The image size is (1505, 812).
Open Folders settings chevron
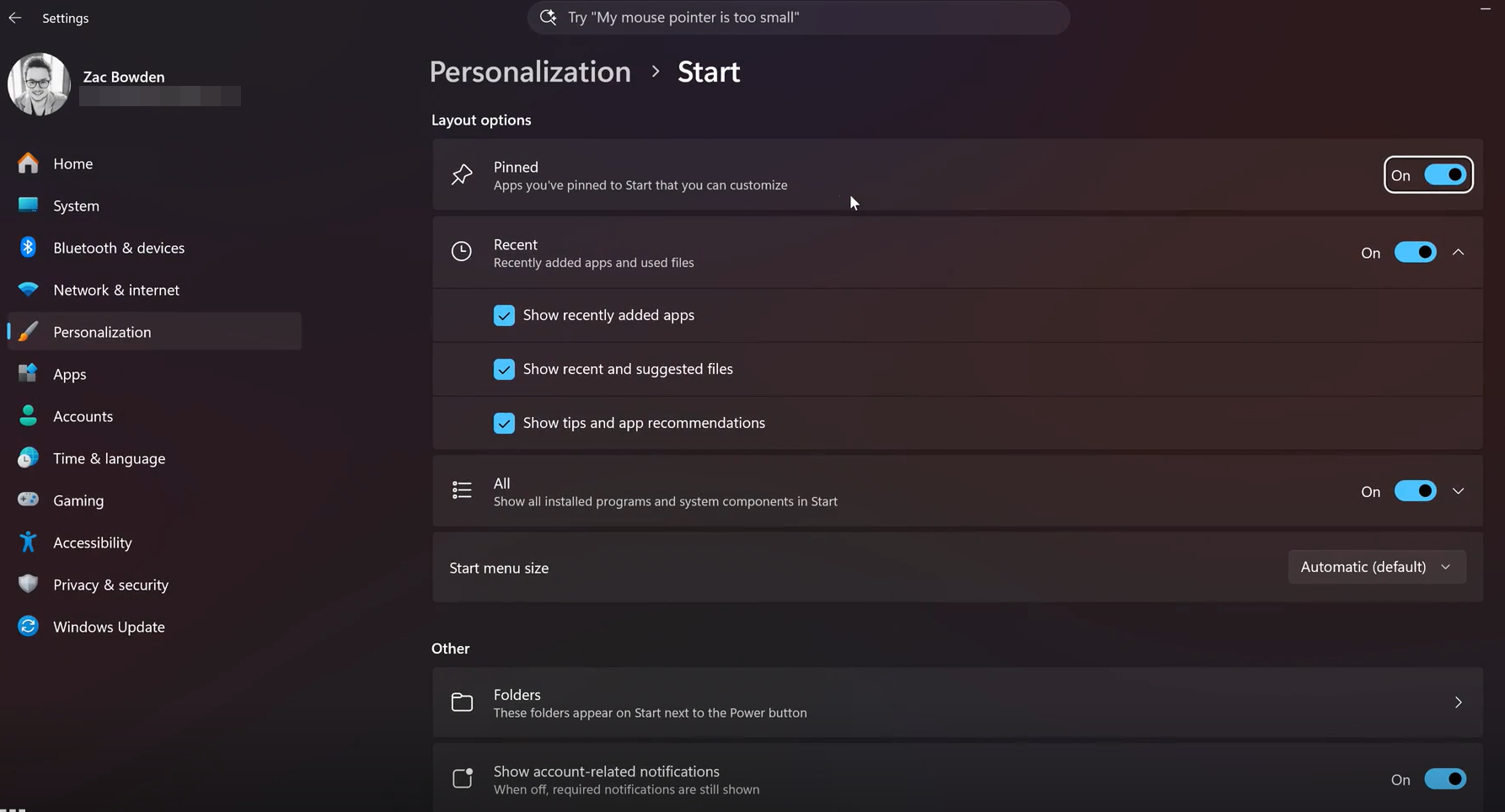click(x=1458, y=702)
